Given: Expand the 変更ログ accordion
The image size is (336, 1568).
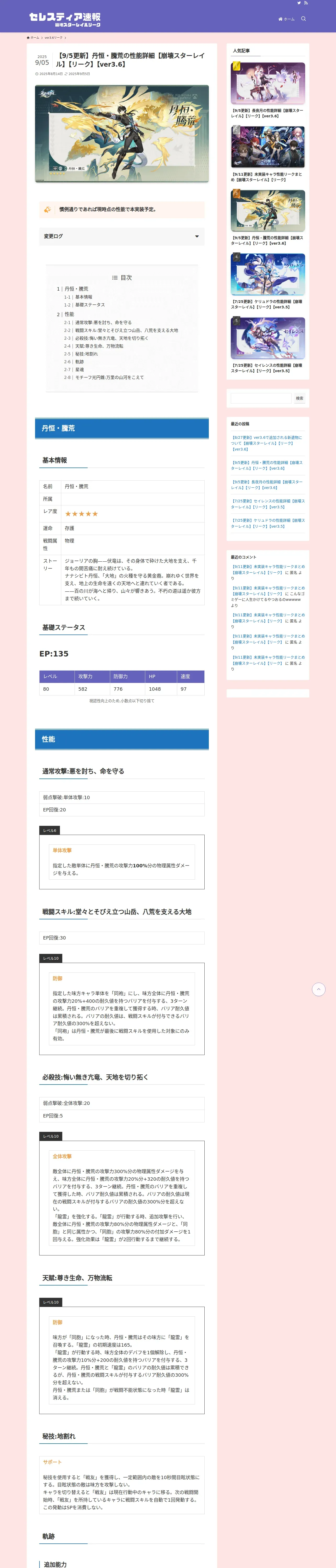Looking at the screenshot, I should (x=122, y=236).
